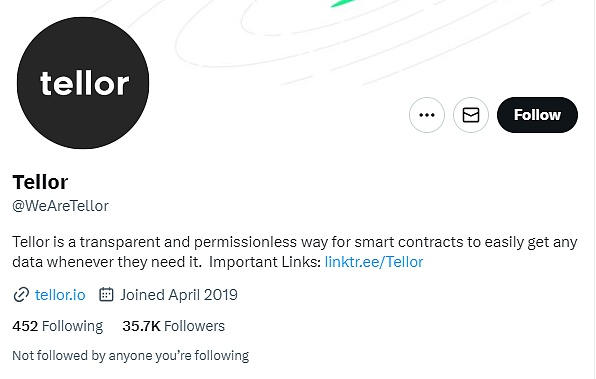Click the chain link icon beside tellor.io
596x379 pixels.
tap(21, 295)
